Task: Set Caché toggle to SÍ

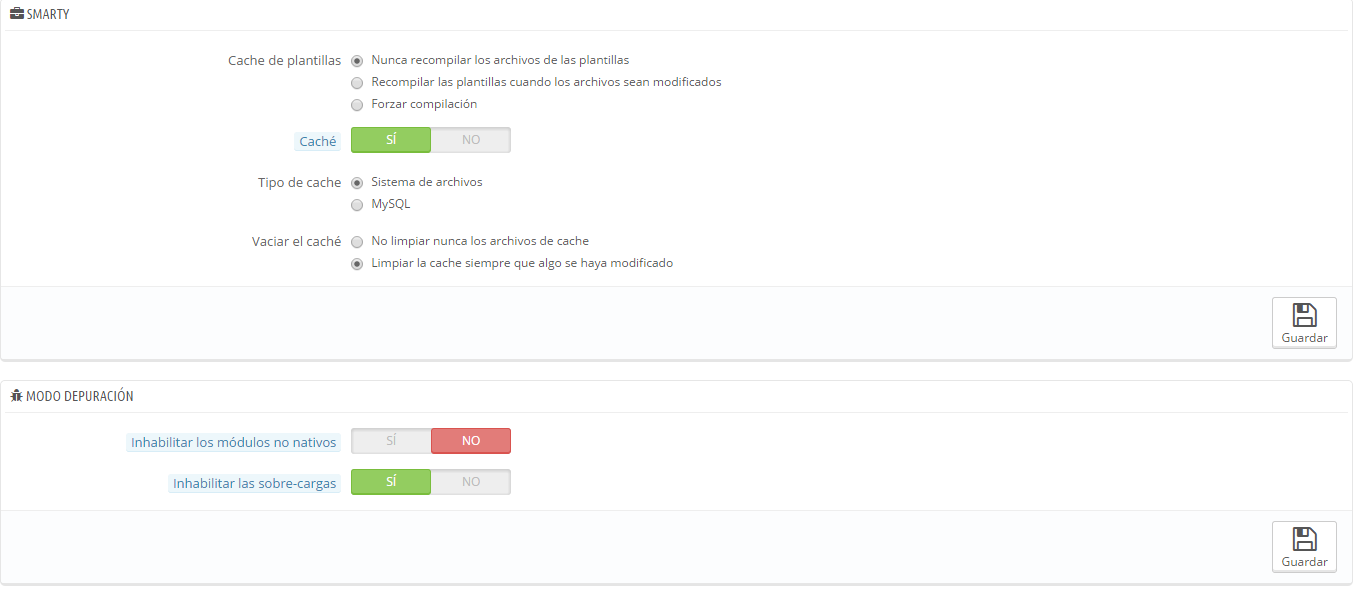Action: [391, 140]
